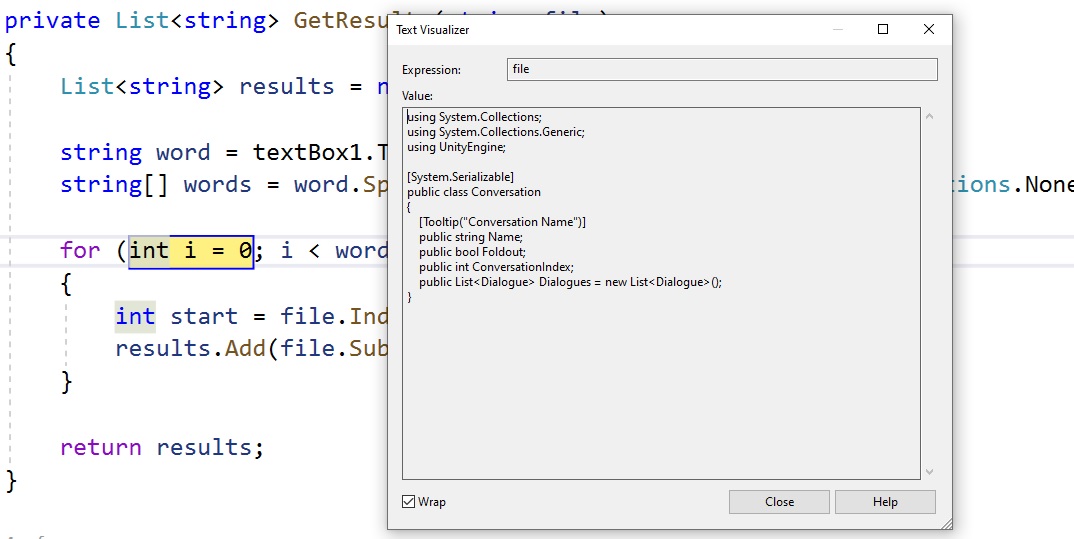
Task: Click 'public bool Foldout;' line
Action: [473, 252]
